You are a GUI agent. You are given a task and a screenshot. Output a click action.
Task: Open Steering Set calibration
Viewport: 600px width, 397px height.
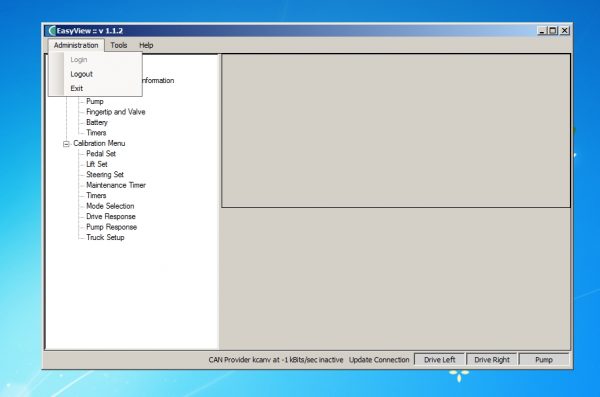click(105, 175)
